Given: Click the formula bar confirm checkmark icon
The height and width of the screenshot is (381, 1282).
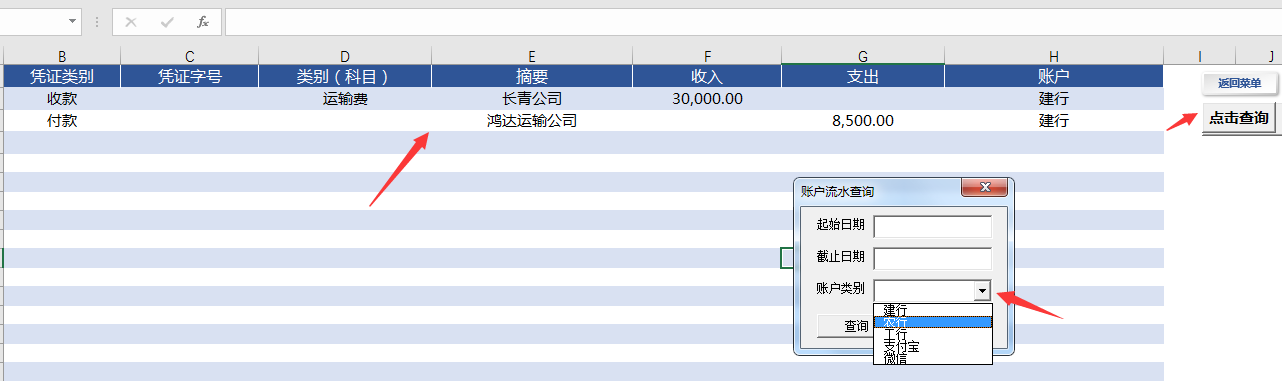Looking at the screenshot, I should [x=167, y=21].
